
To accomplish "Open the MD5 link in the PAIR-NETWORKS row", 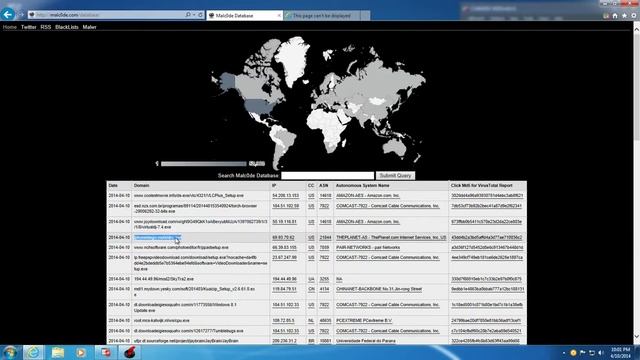I will [487, 247].
